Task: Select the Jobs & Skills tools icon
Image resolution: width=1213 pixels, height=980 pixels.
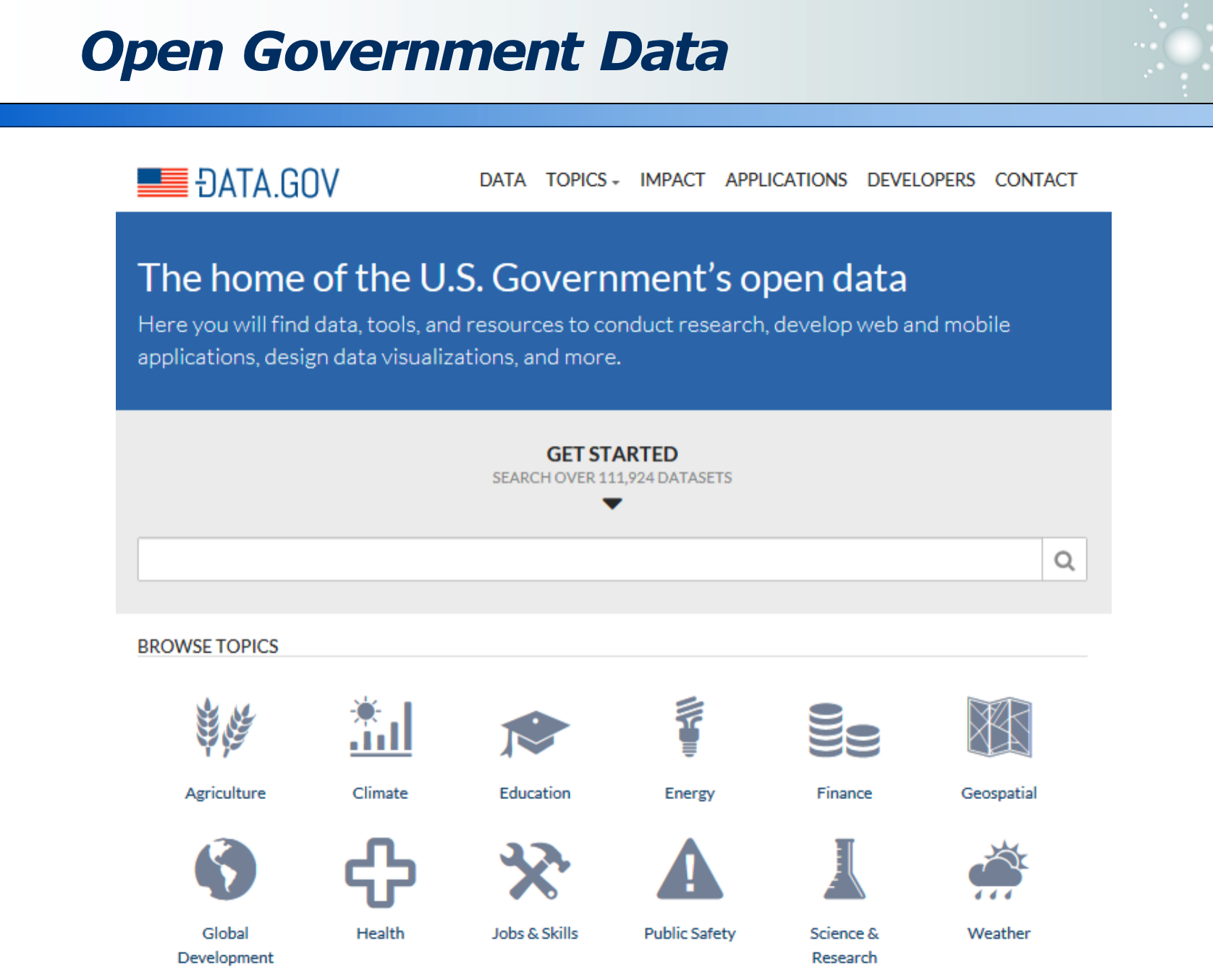Action: click(x=535, y=870)
